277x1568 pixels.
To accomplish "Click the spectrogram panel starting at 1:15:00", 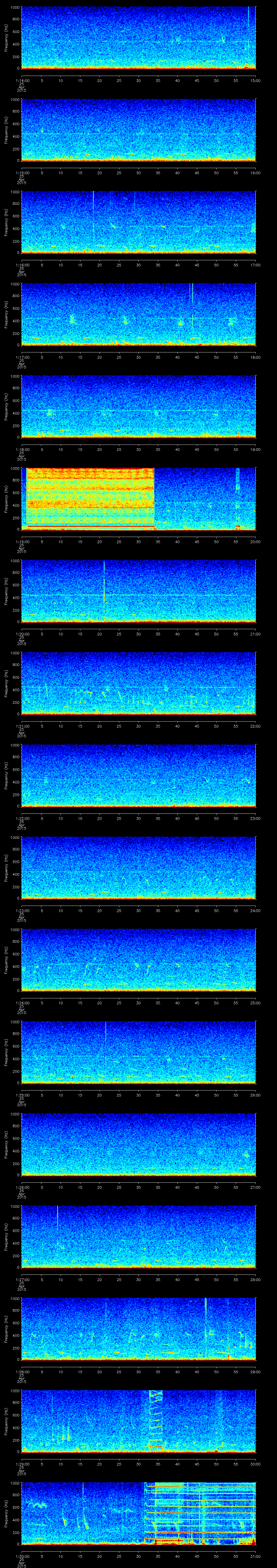I will (x=139, y=130).
